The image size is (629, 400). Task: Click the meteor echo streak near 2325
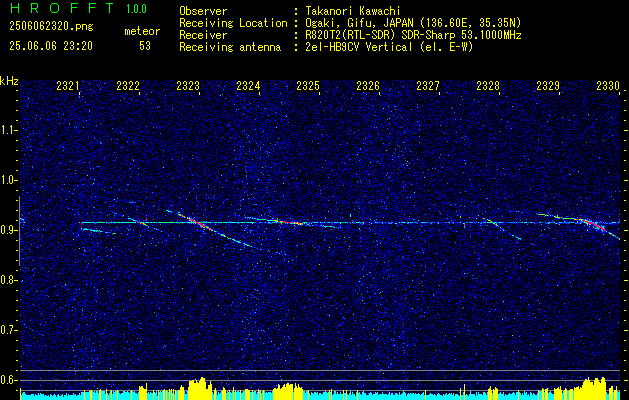pos(289,221)
